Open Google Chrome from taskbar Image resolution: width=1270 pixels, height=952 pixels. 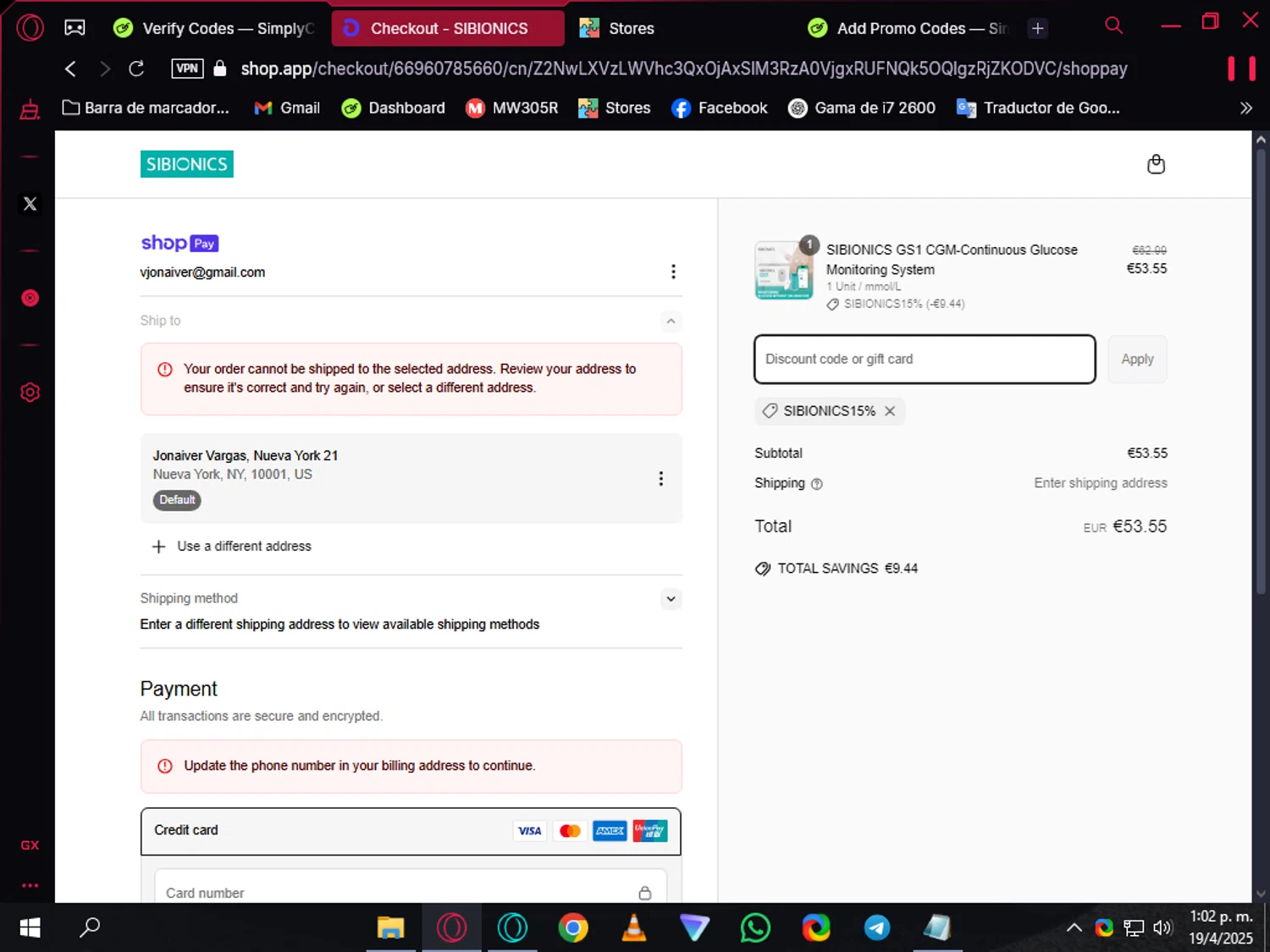573,928
